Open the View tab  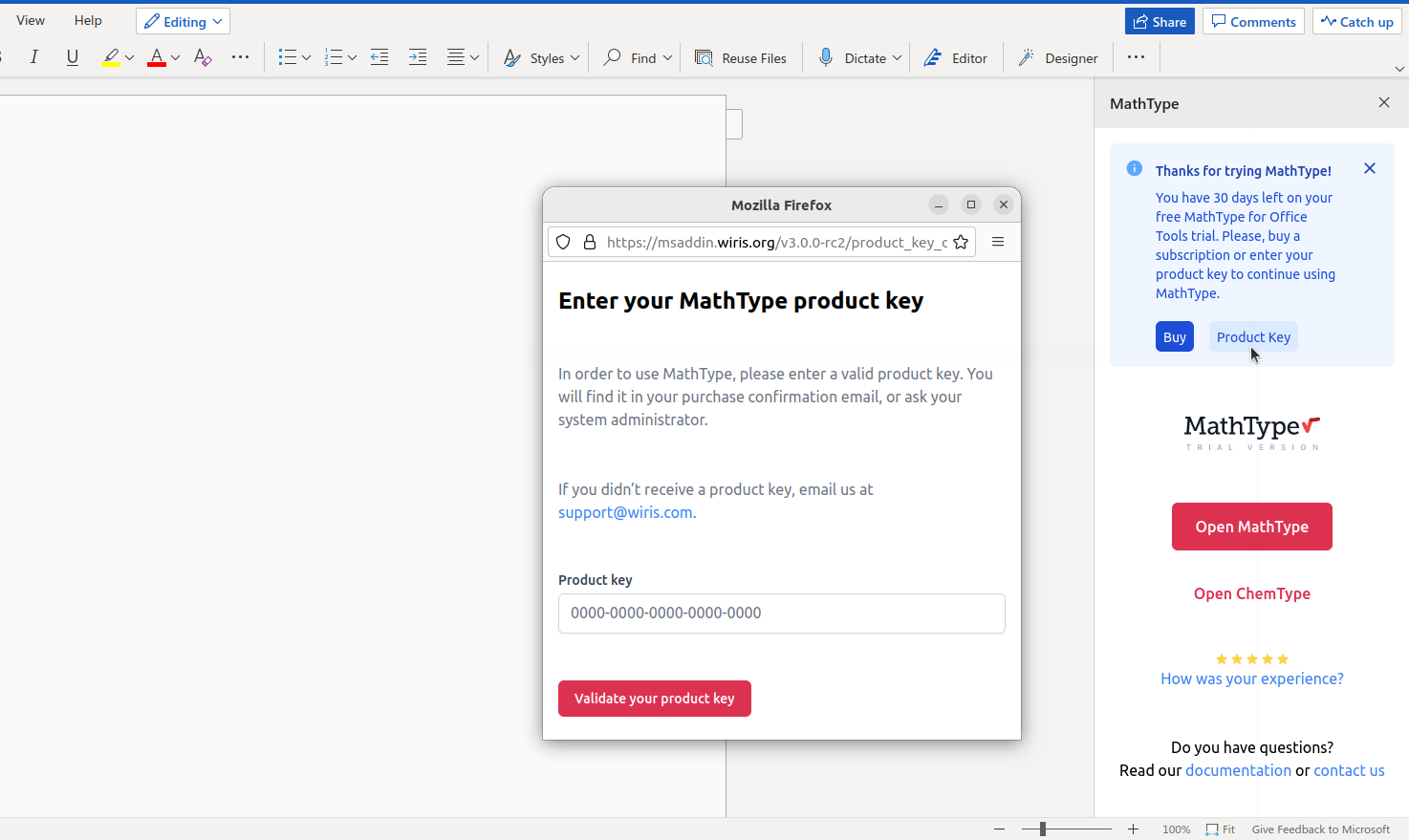pyautogui.click(x=31, y=20)
